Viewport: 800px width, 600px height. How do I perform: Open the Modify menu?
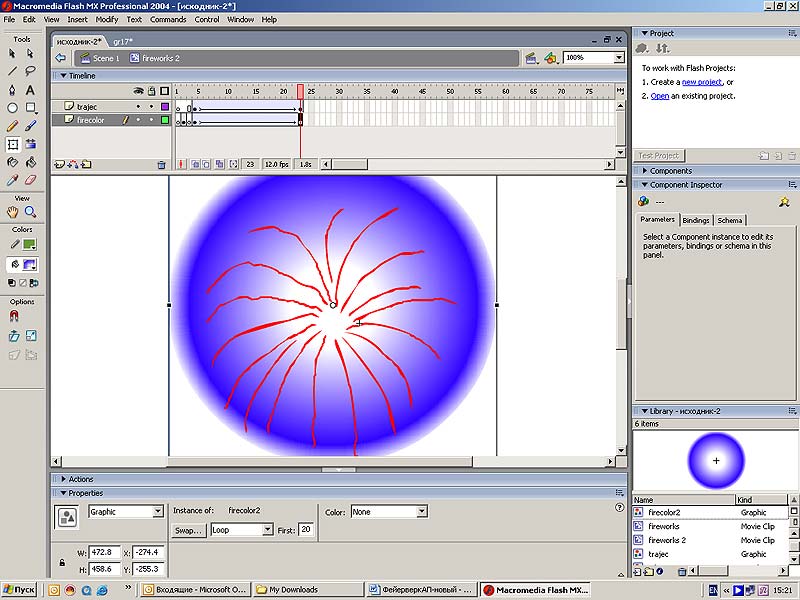point(106,19)
